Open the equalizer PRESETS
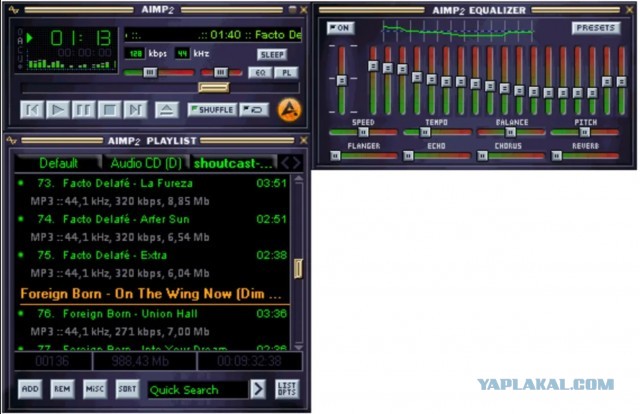Viewport: 640px width, 414px height. click(x=596, y=28)
